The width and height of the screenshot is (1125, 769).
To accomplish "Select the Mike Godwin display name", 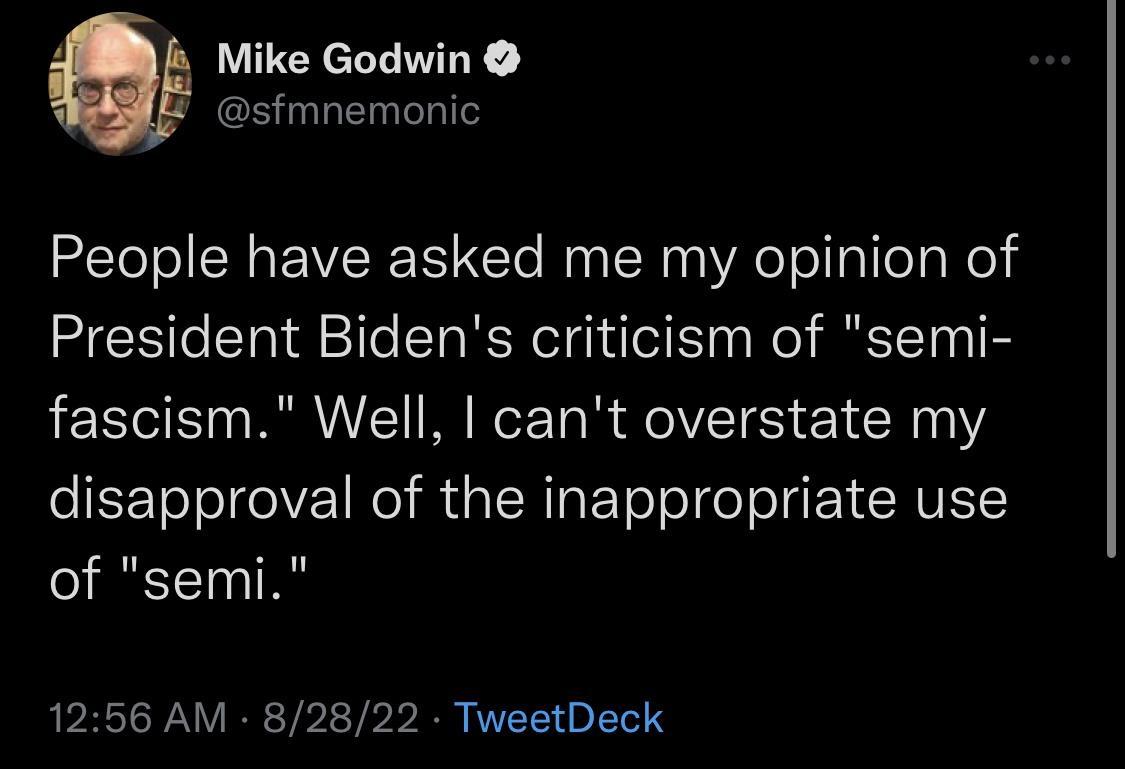I will pyautogui.click(x=344, y=58).
